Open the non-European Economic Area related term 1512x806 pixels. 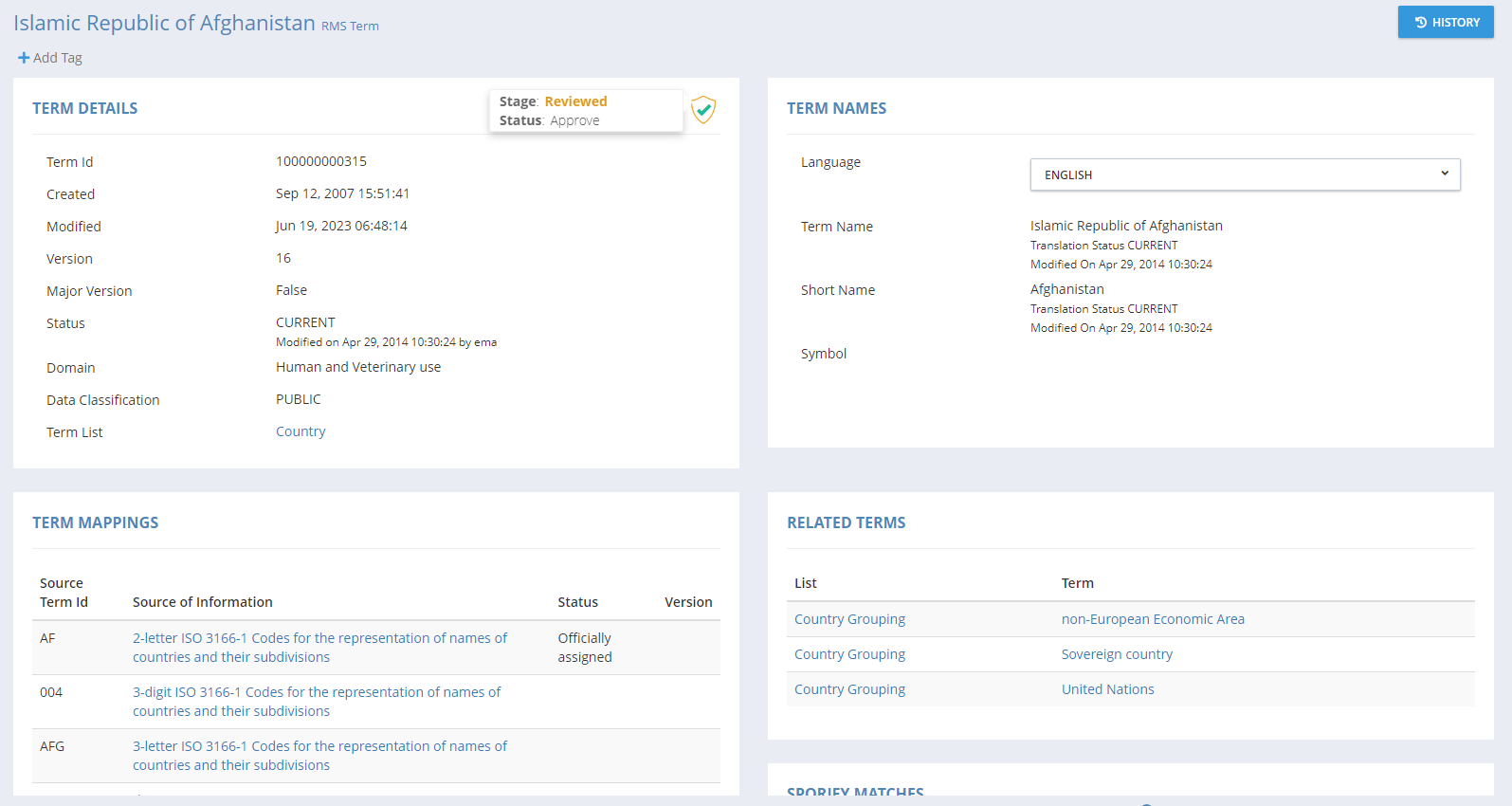[1152, 619]
